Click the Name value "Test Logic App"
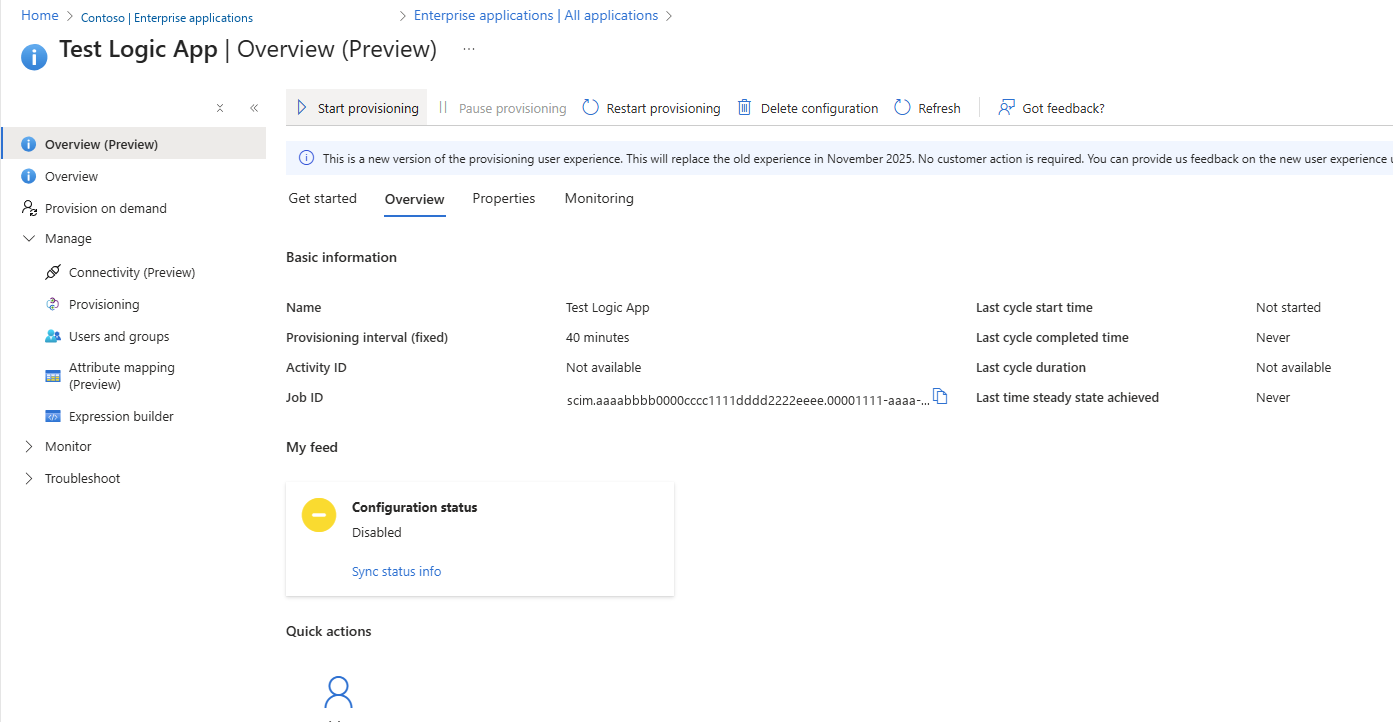Viewport: 1393px width, 722px height. pyautogui.click(x=608, y=307)
